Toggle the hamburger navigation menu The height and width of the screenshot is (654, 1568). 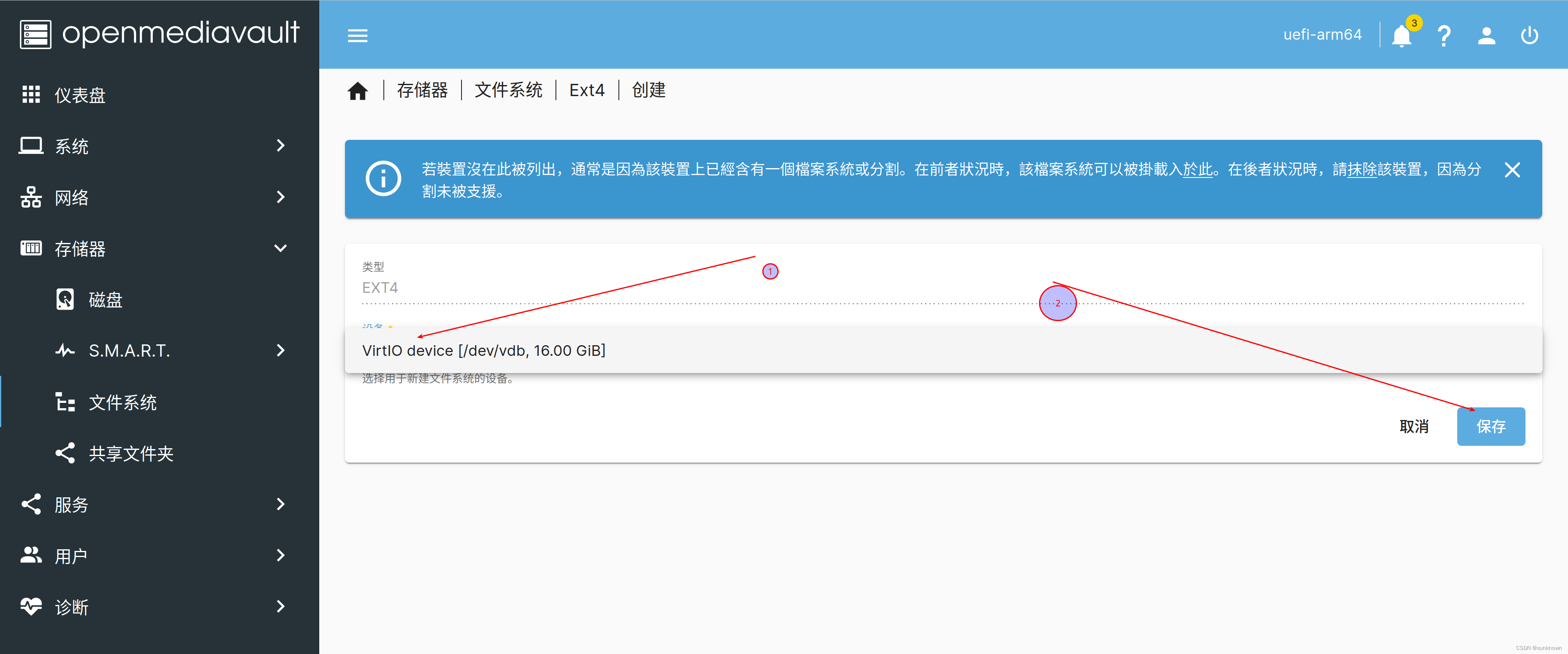coord(357,35)
